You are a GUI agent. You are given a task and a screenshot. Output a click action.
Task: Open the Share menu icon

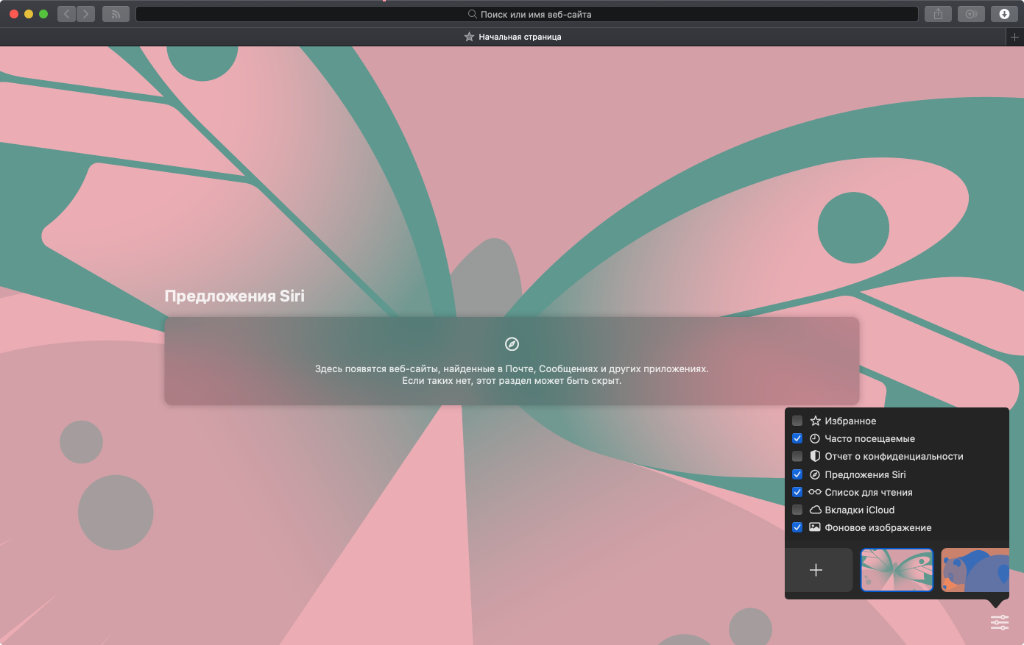point(938,14)
